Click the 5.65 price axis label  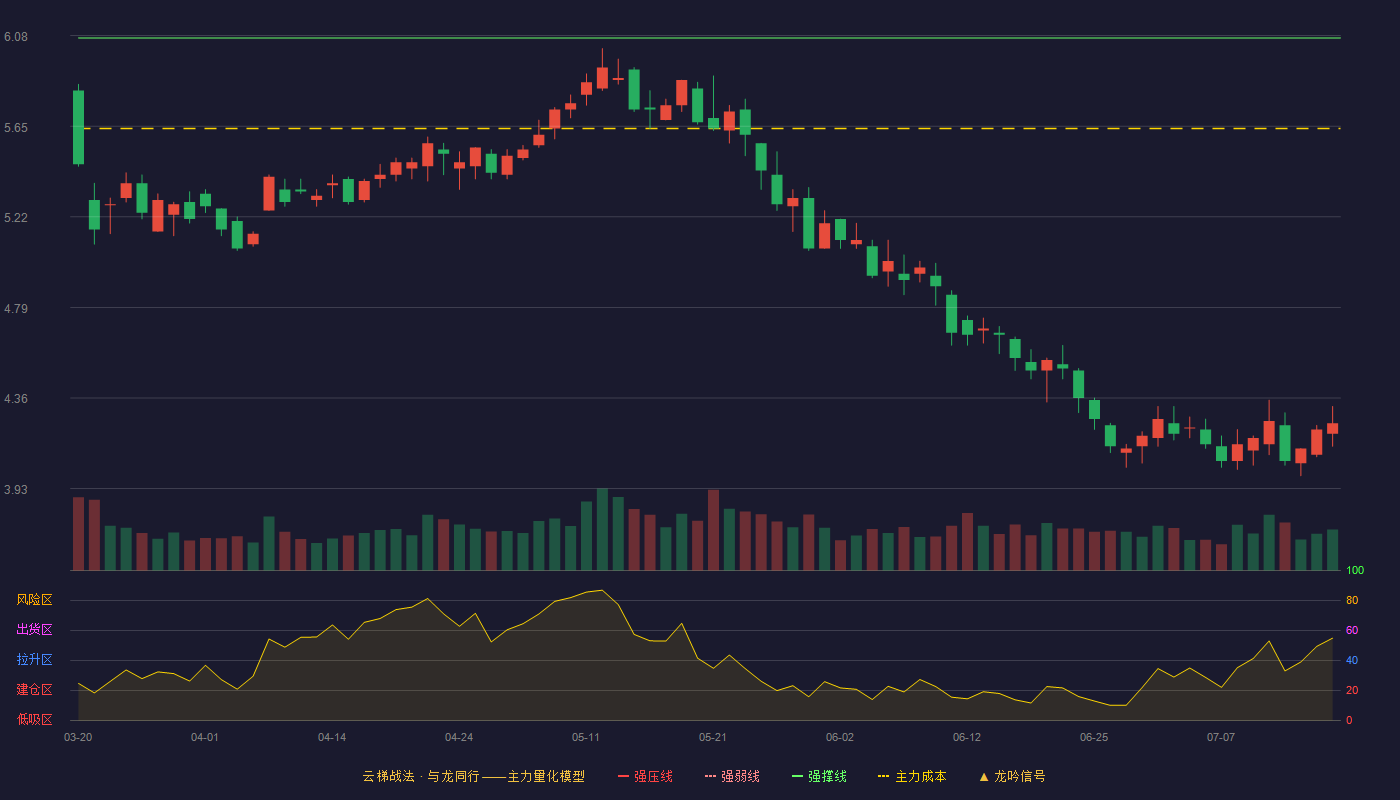16,128
